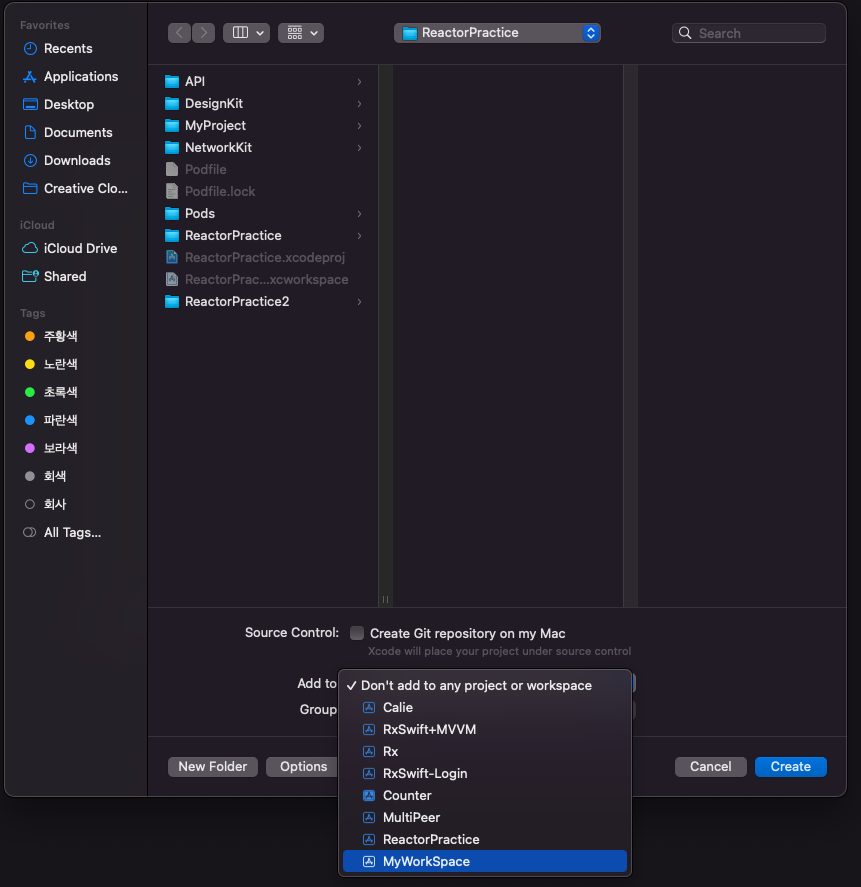The height and width of the screenshot is (887, 861).
Task: Choose Counter from the Add to menu
Action: tap(485, 795)
